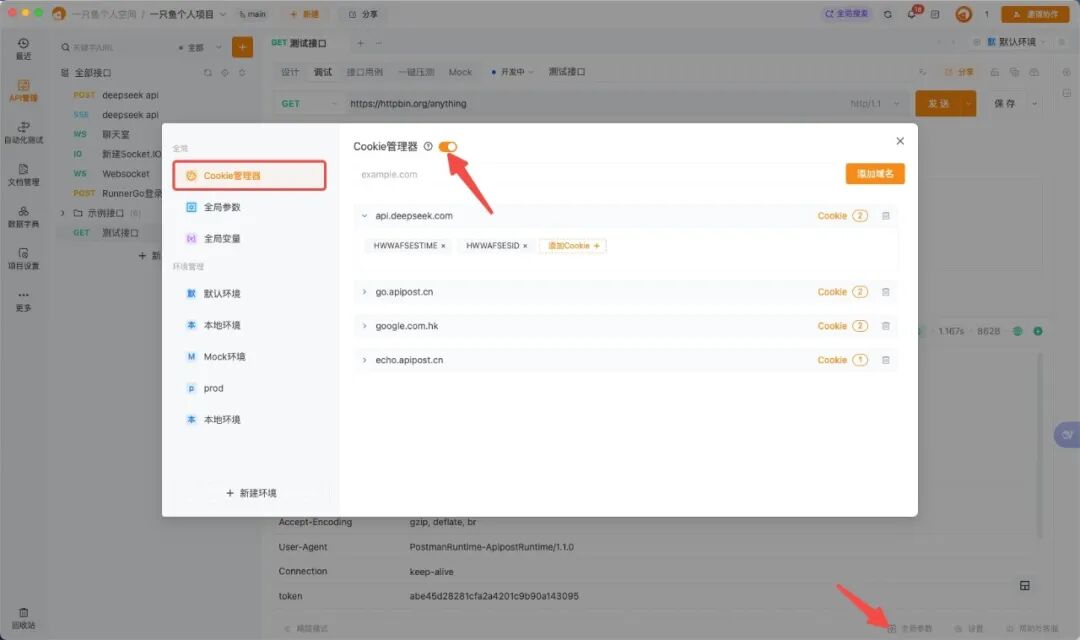Click the 添加Cookie + button
The image size is (1080, 640).
(x=573, y=246)
